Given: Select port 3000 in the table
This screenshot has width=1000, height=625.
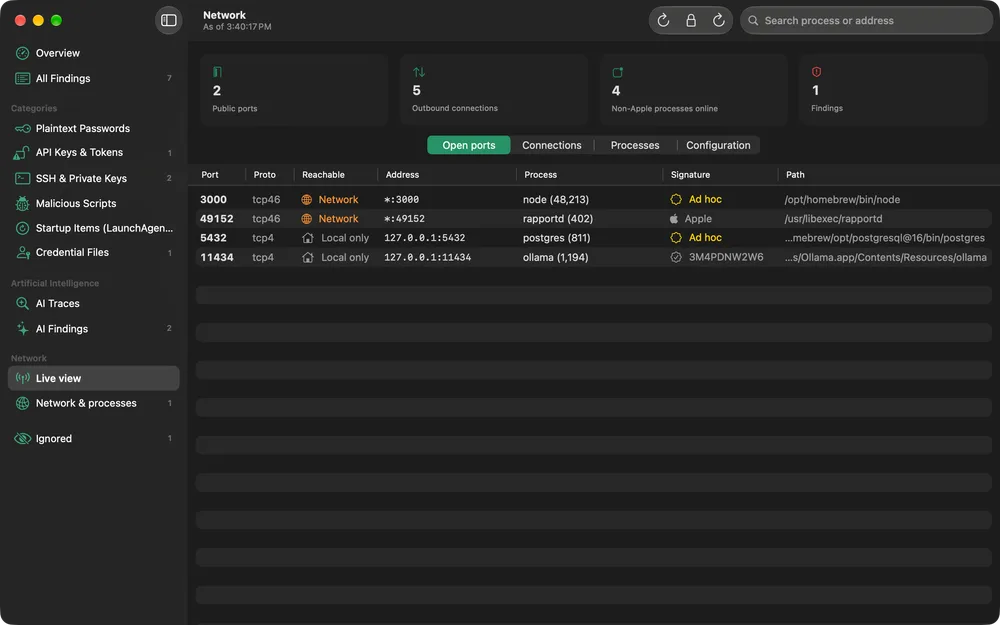Looking at the screenshot, I should click(213, 200).
